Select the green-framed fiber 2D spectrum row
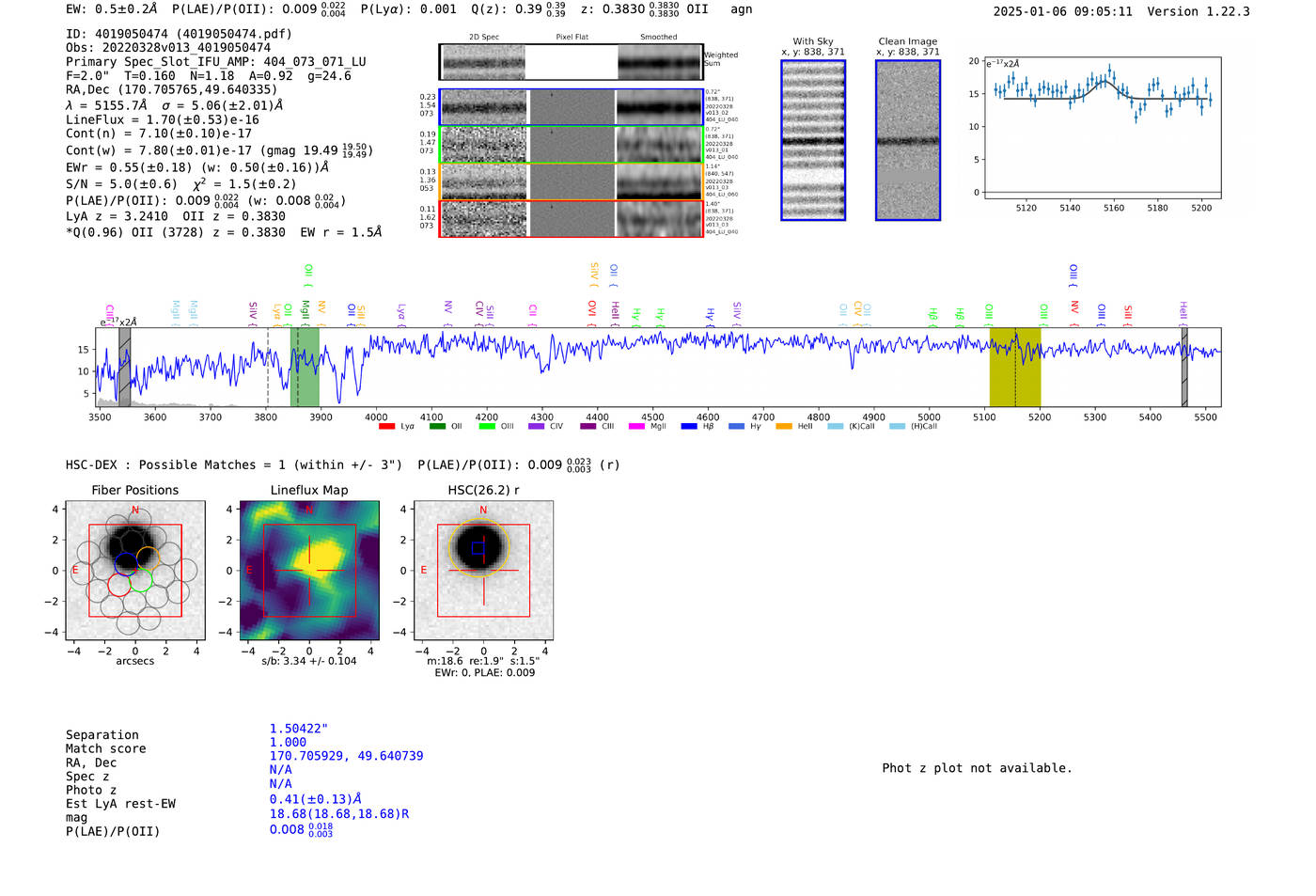The image size is (1316, 896). (x=572, y=145)
